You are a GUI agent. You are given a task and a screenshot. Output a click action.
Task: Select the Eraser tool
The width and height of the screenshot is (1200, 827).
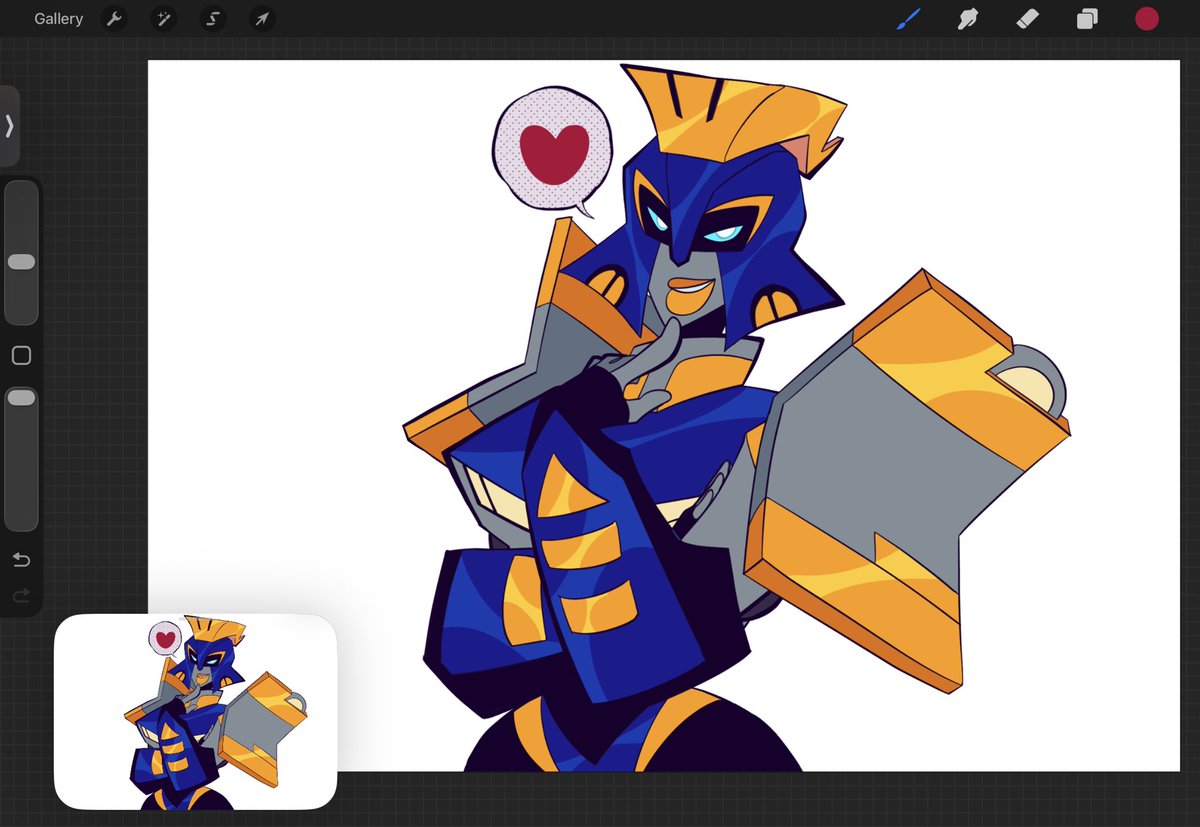(x=1027, y=19)
